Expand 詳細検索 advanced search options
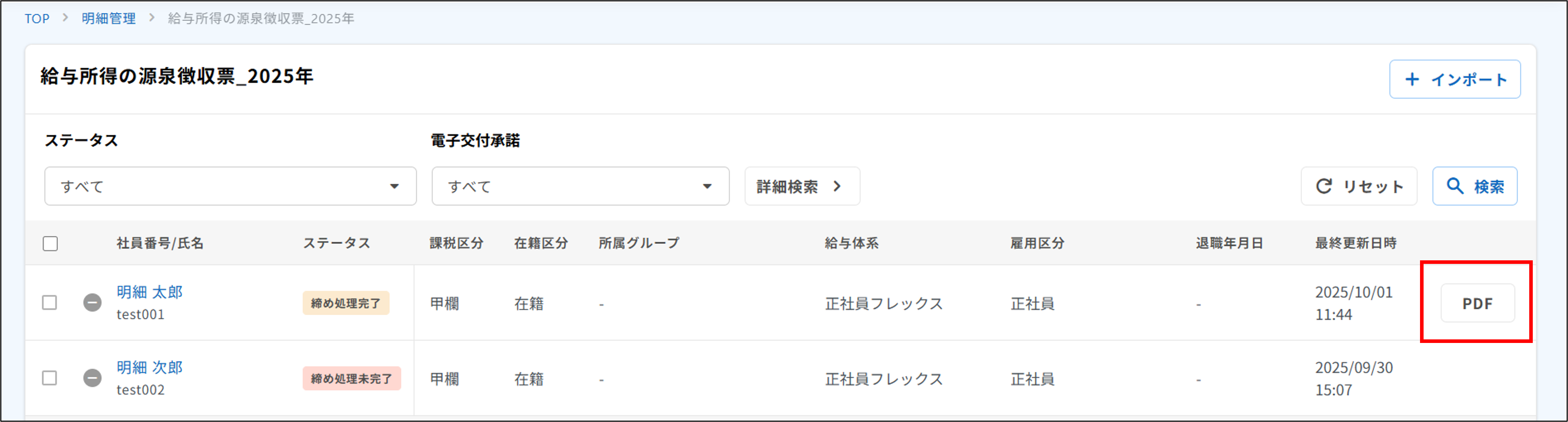1568x422 pixels. (x=802, y=186)
